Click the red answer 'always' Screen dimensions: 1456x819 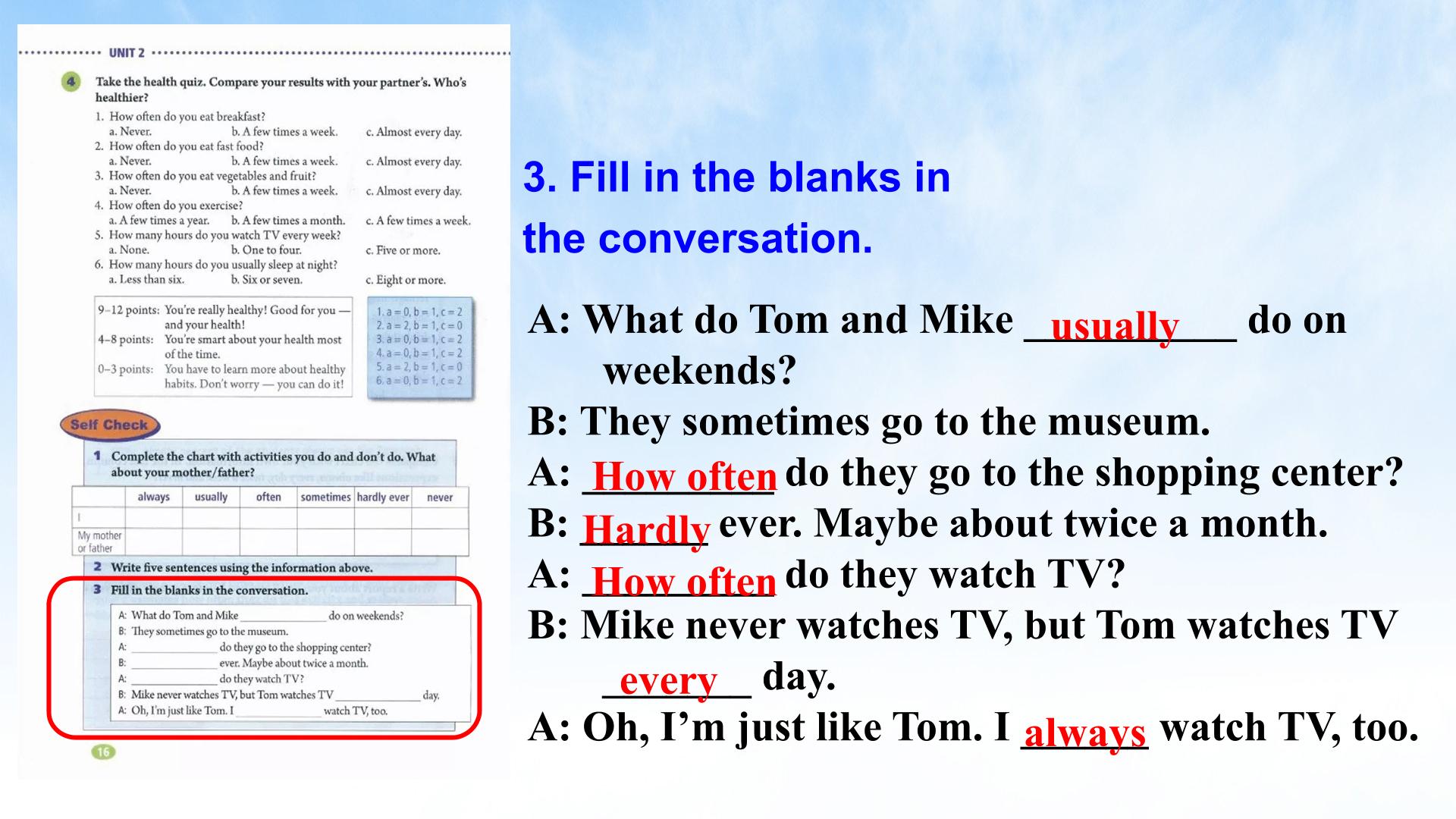pos(1084,733)
